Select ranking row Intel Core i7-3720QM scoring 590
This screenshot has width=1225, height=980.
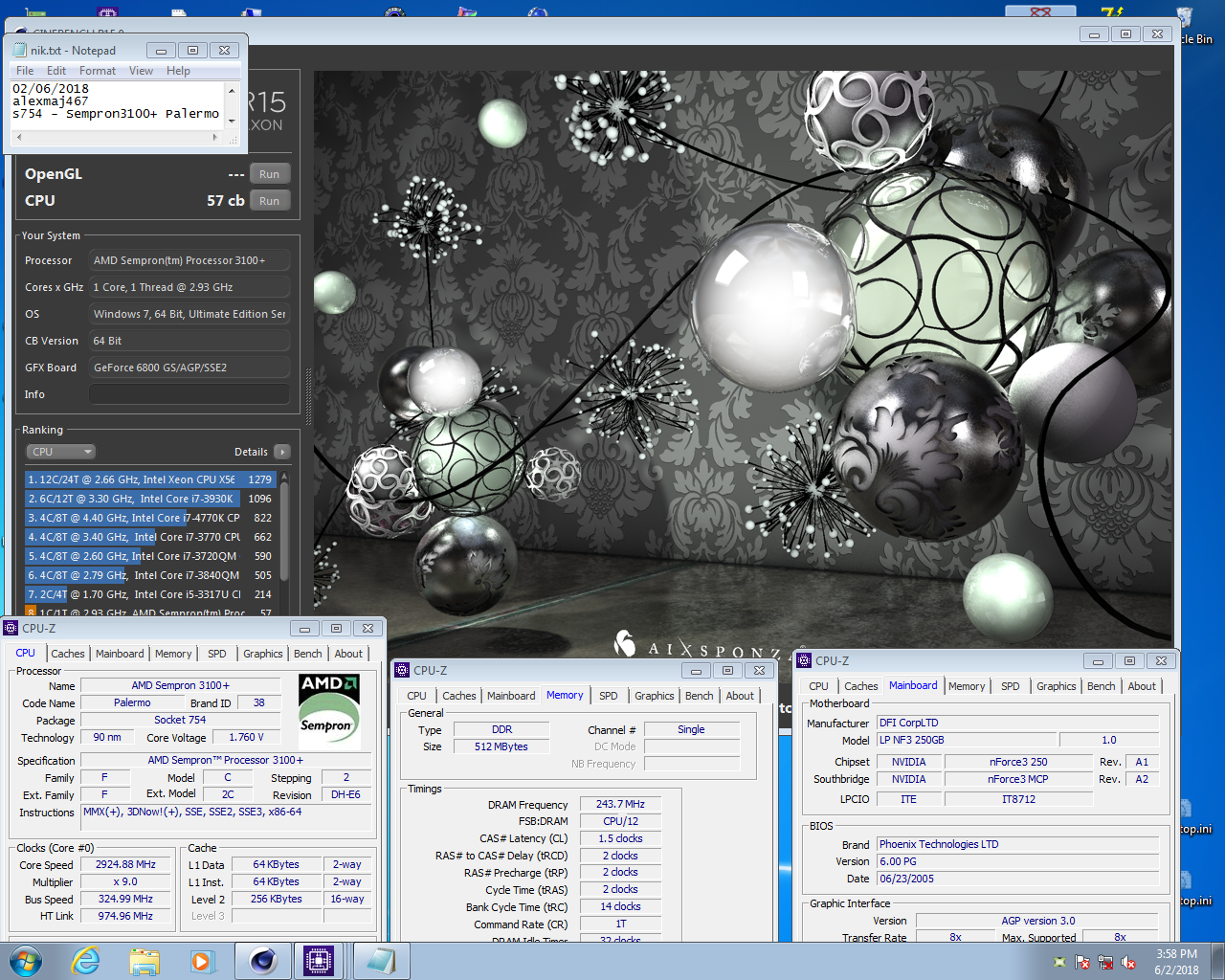[x=150, y=556]
